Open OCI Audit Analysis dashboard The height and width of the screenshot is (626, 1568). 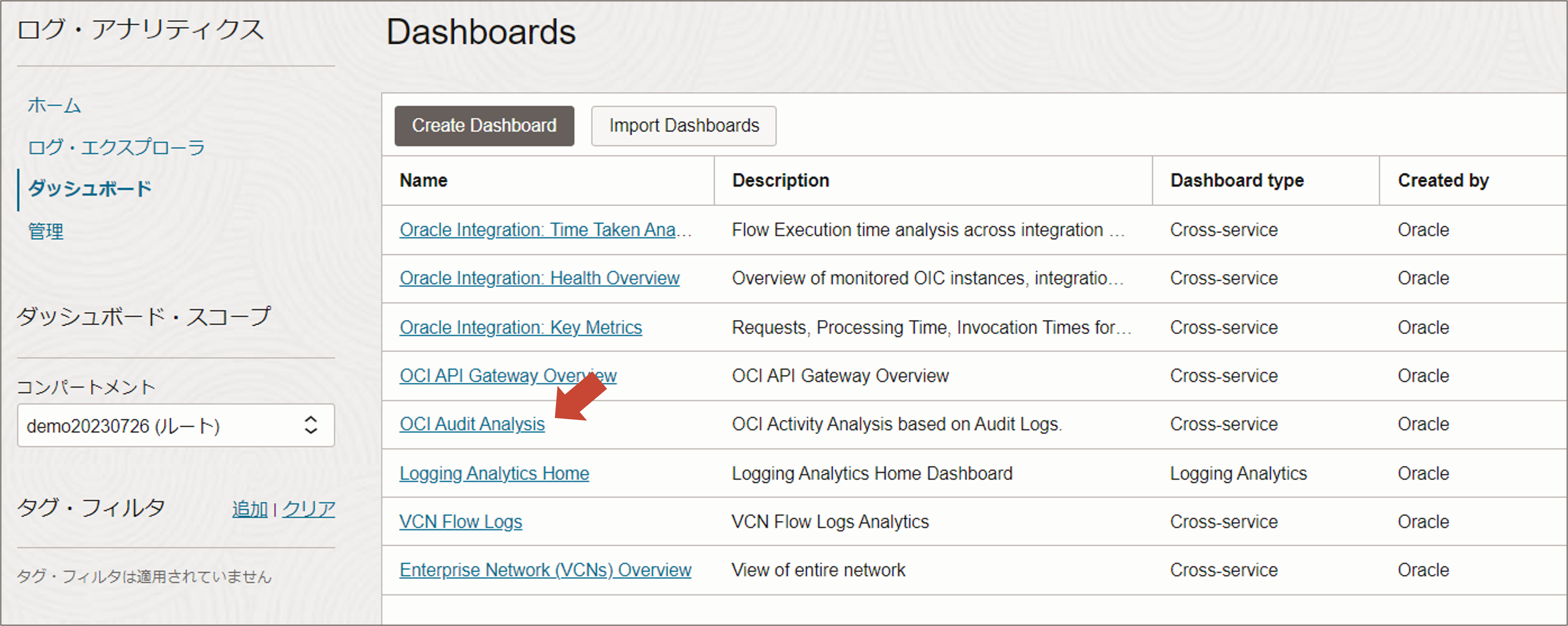(x=471, y=424)
